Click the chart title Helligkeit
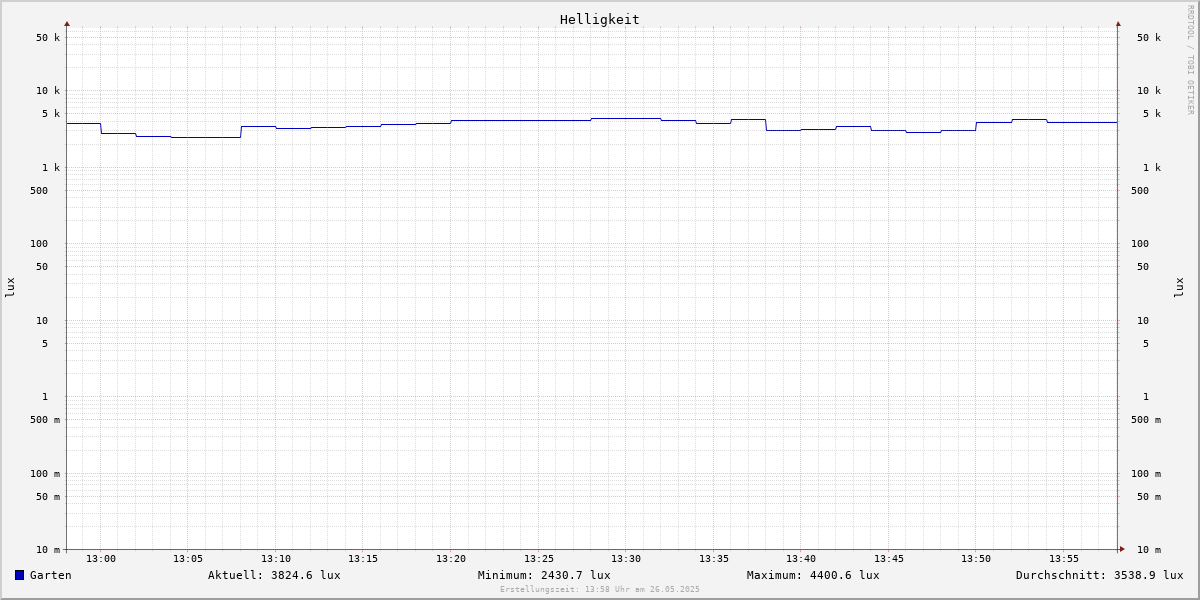 click(x=600, y=19)
